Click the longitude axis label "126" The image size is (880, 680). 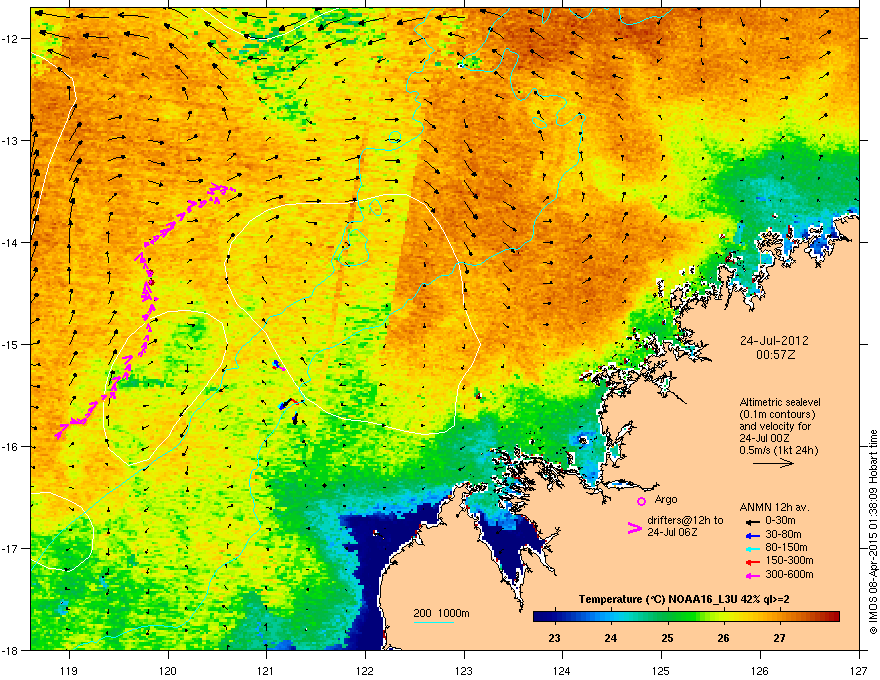(760, 670)
